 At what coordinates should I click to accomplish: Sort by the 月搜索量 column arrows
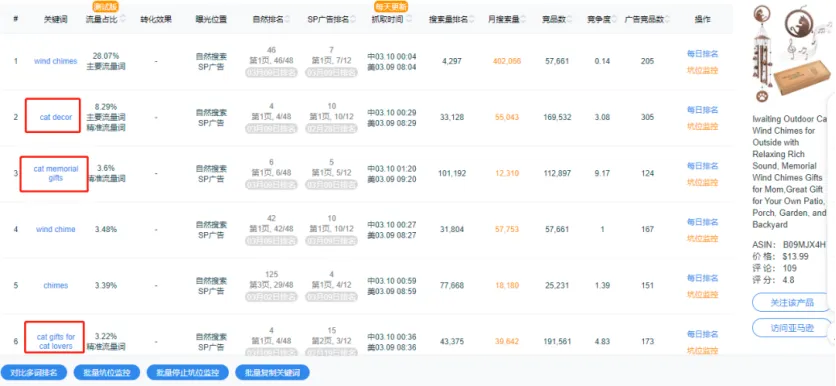(524, 19)
